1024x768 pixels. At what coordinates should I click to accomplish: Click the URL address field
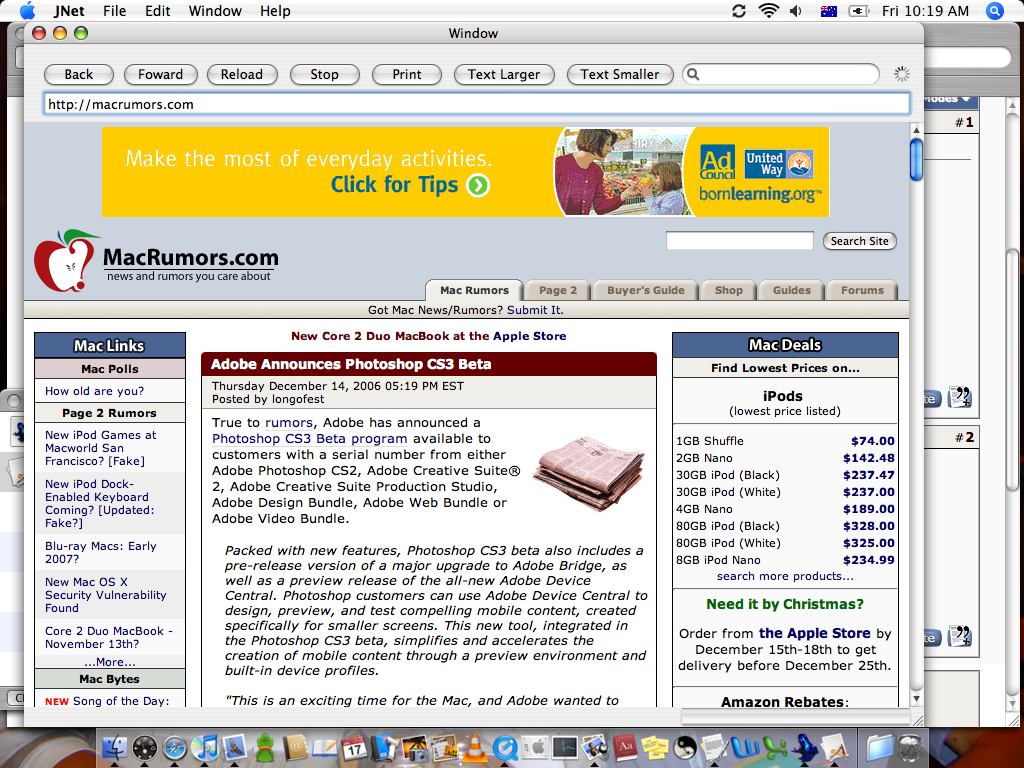click(477, 104)
